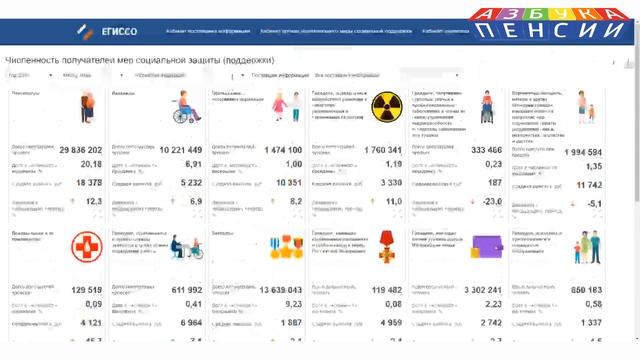Click the red down arrow beside -23,0
This screenshot has width=640, height=360.
[473, 201]
